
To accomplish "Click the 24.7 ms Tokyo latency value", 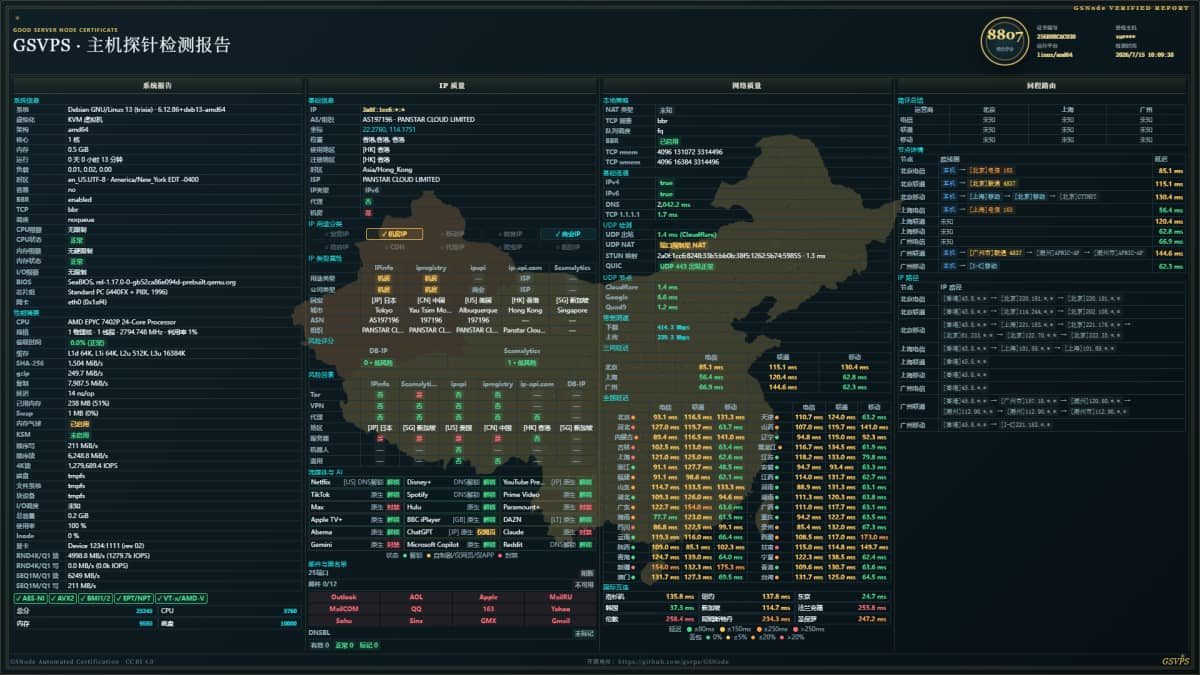I will tap(874, 596).
